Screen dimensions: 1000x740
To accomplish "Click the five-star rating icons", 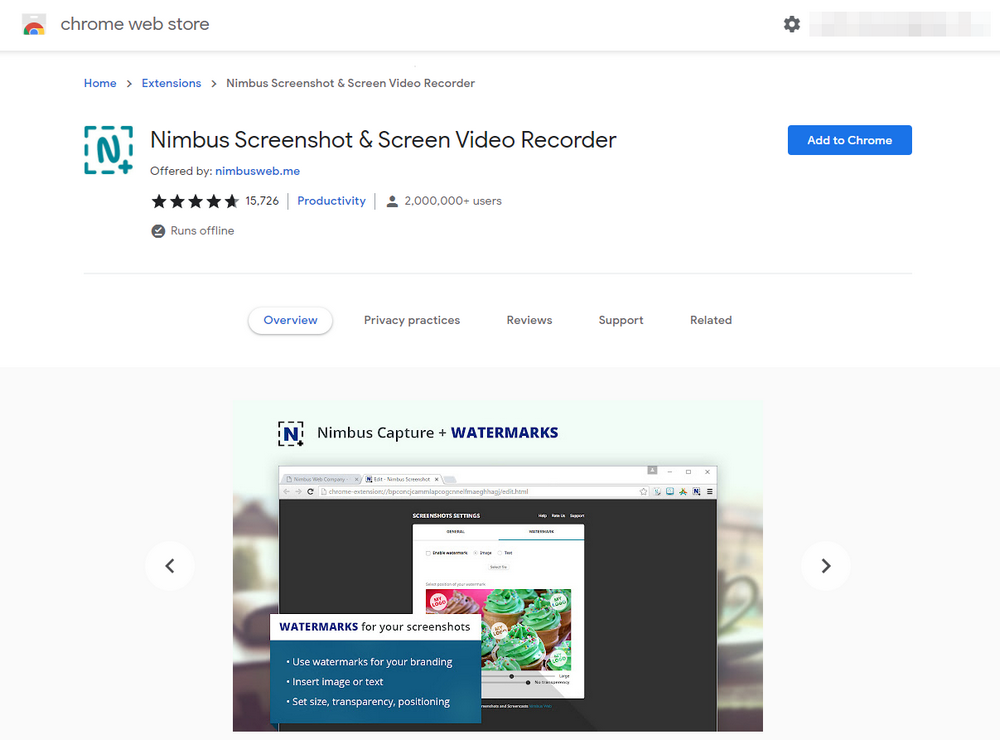I will coord(195,202).
